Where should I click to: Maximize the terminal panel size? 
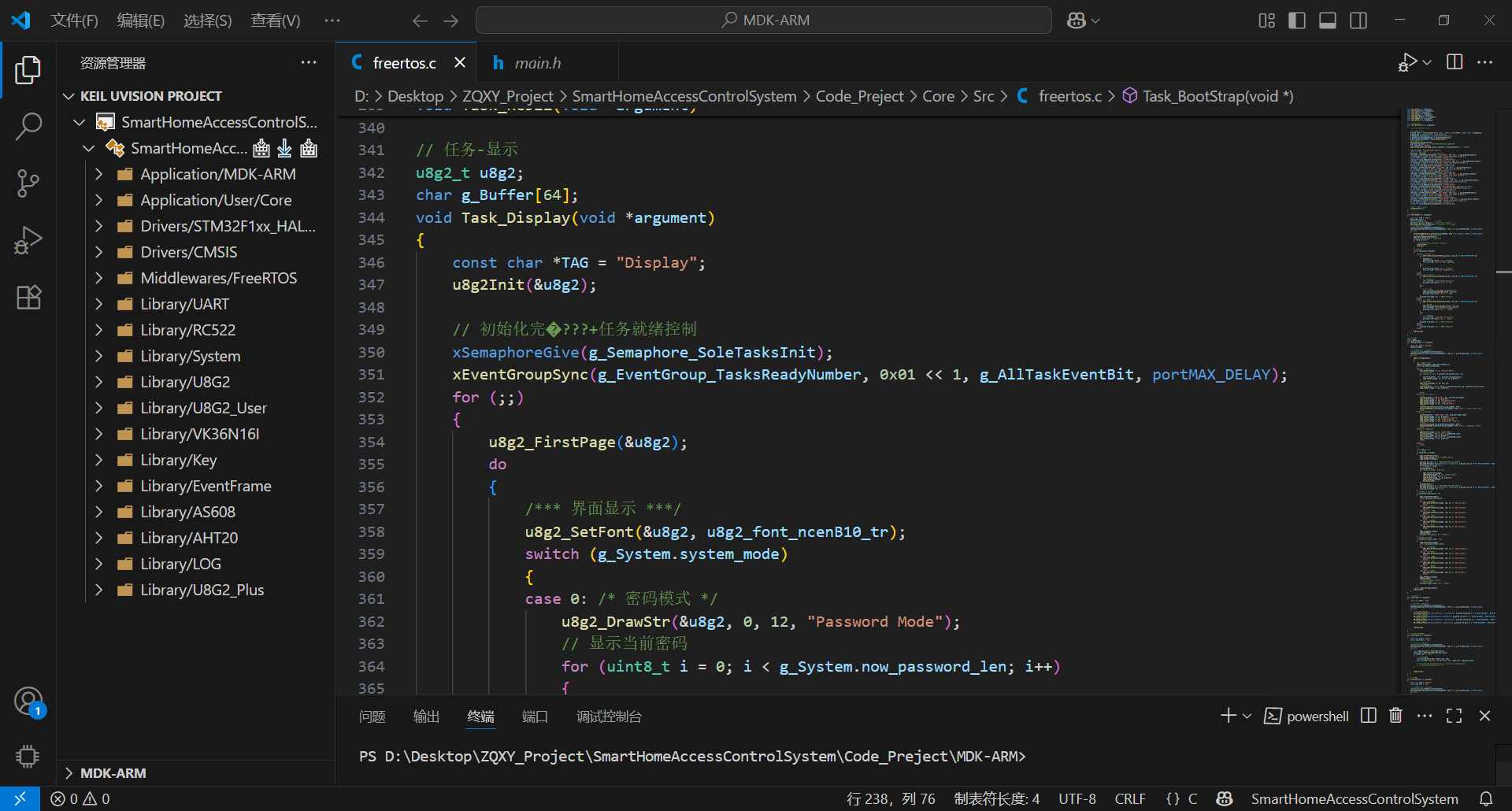[x=1454, y=716]
